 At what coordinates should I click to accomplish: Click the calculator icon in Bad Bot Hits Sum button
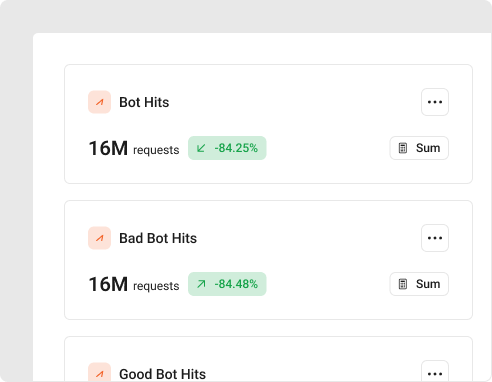point(403,284)
